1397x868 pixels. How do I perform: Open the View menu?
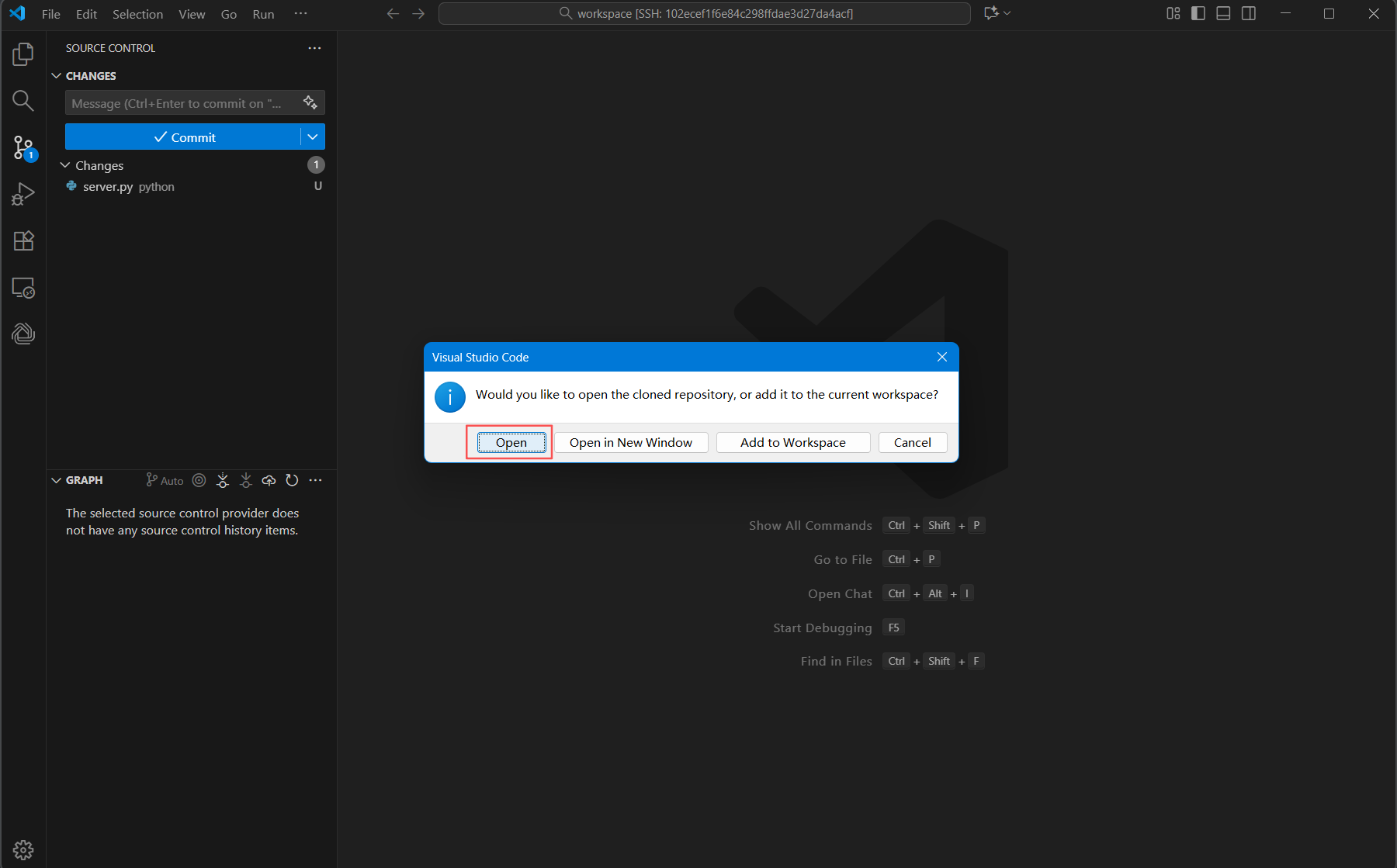click(192, 14)
